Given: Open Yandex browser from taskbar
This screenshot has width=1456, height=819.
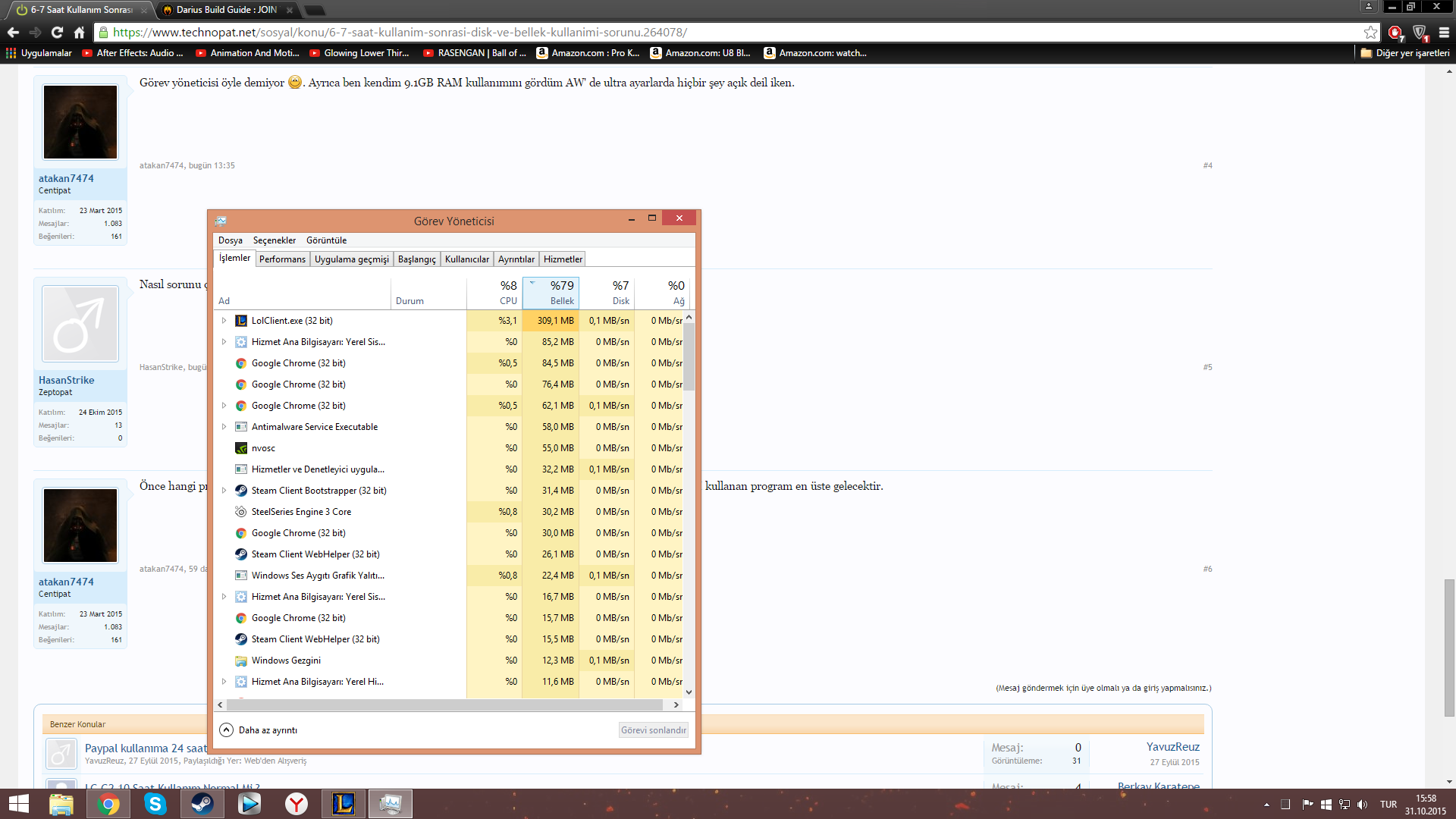Looking at the screenshot, I should click(x=297, y=804).
